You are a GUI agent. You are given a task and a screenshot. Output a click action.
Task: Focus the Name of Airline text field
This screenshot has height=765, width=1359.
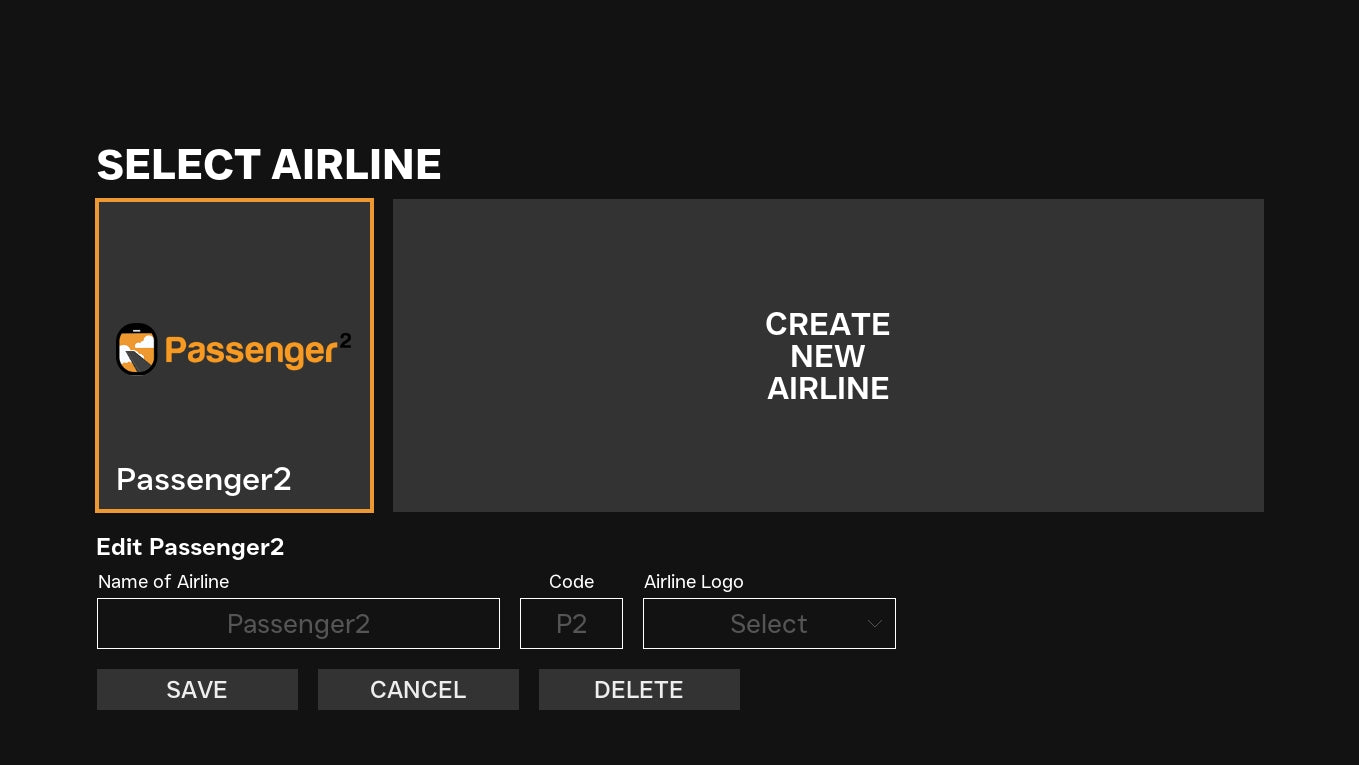point(298,624)
